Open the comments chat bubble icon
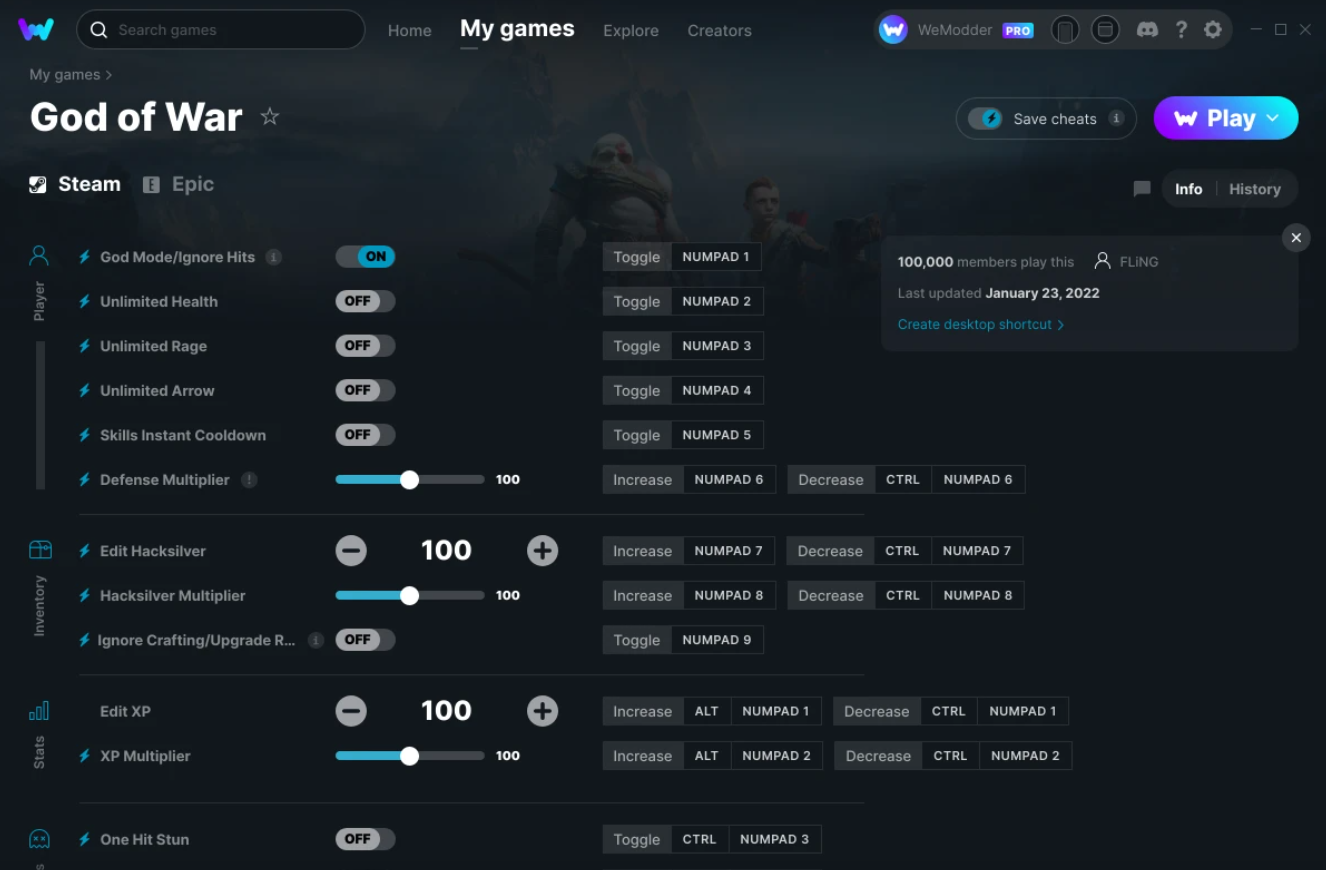The image size is (1326, 870). click(1142, 189)
